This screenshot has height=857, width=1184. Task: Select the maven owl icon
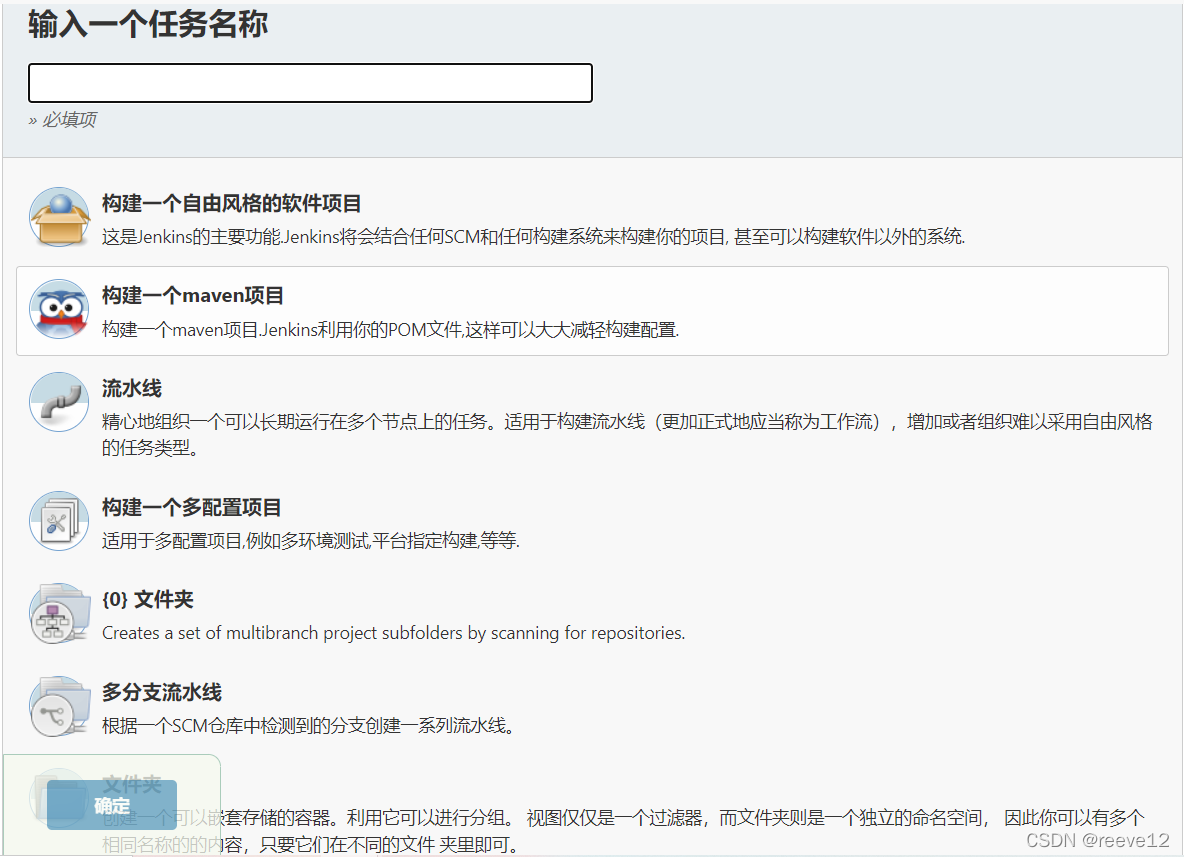pos(60,310)
